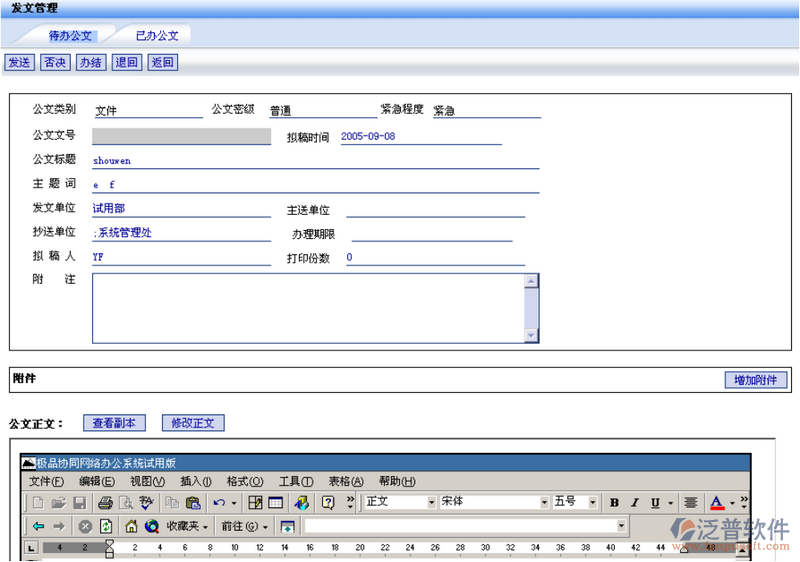800x562 pixels.
Task: Open the underline style dropdown arrow
Action: 670,503
